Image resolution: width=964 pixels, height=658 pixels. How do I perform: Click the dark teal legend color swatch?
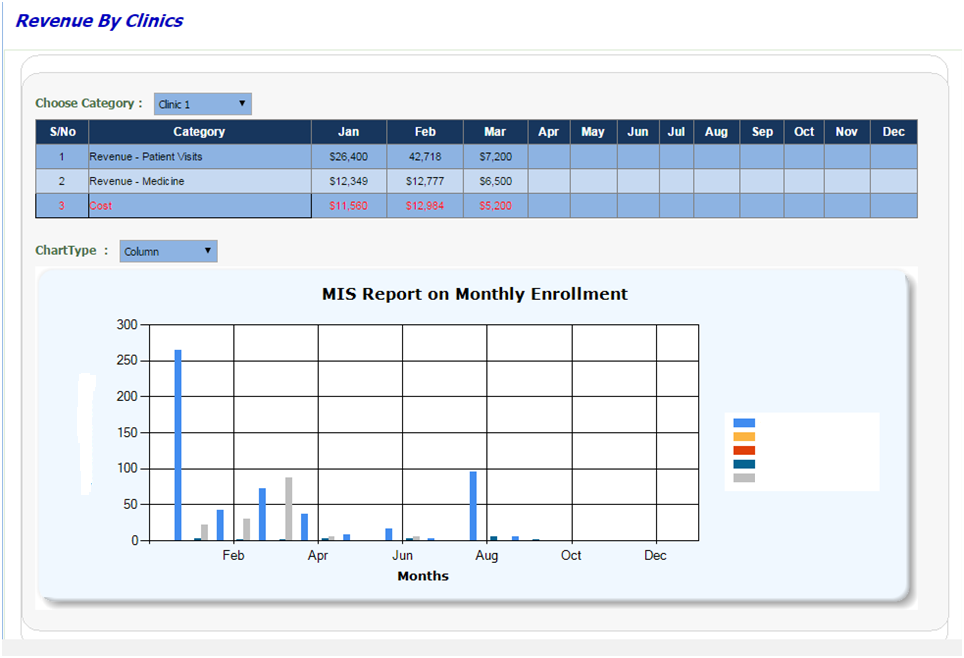tap(744, 464)
